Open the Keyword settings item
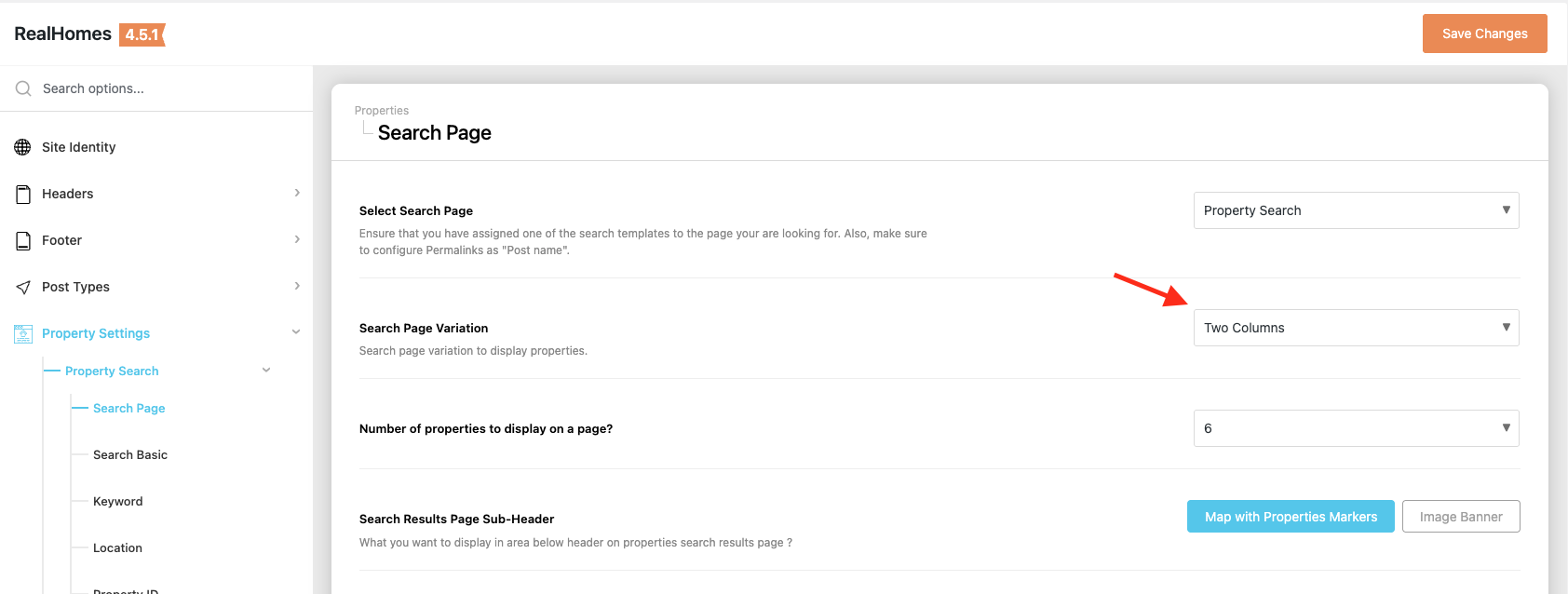1568x594 pixels. tap(118, 501)
